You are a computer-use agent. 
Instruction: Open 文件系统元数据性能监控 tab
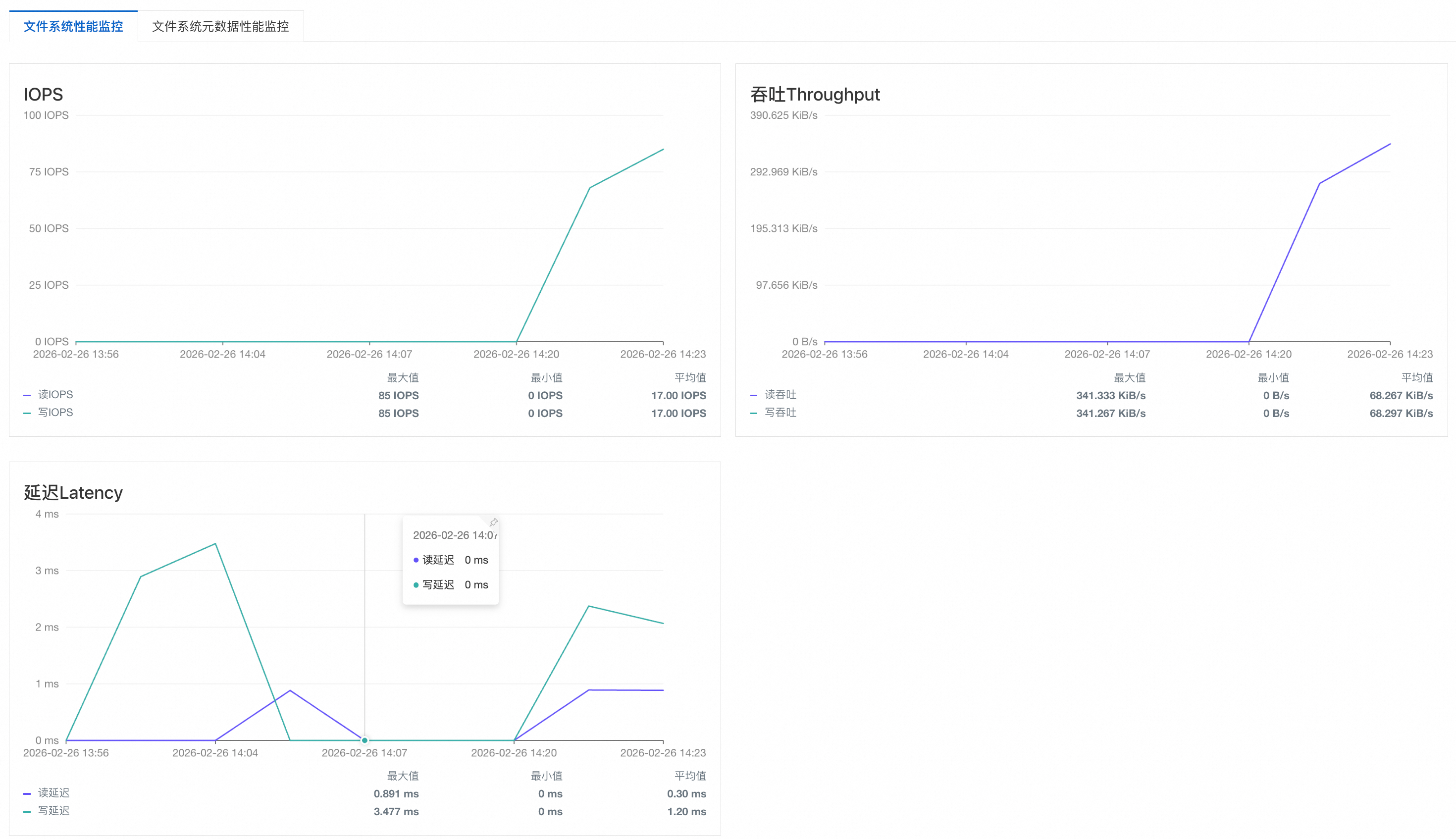[220, 27]
